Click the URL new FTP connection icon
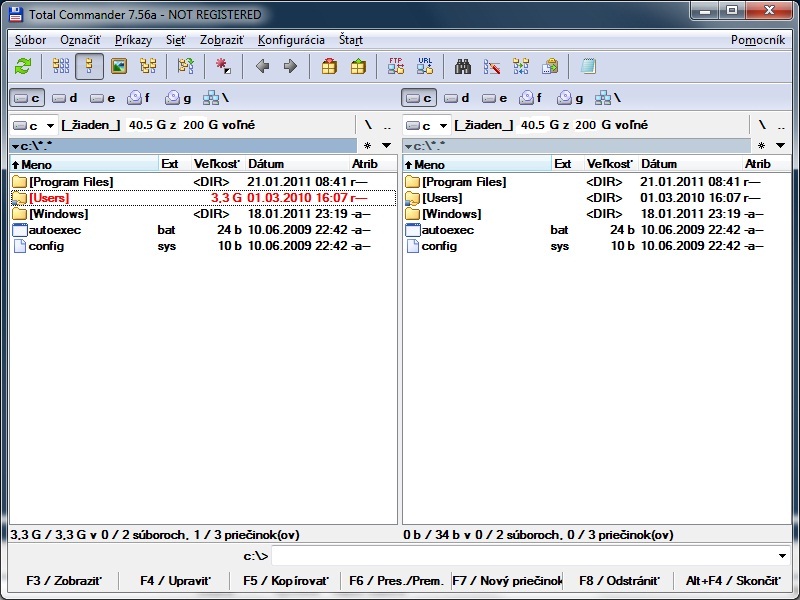Screen dimensions: 800x600 click(x=425, y=67)
